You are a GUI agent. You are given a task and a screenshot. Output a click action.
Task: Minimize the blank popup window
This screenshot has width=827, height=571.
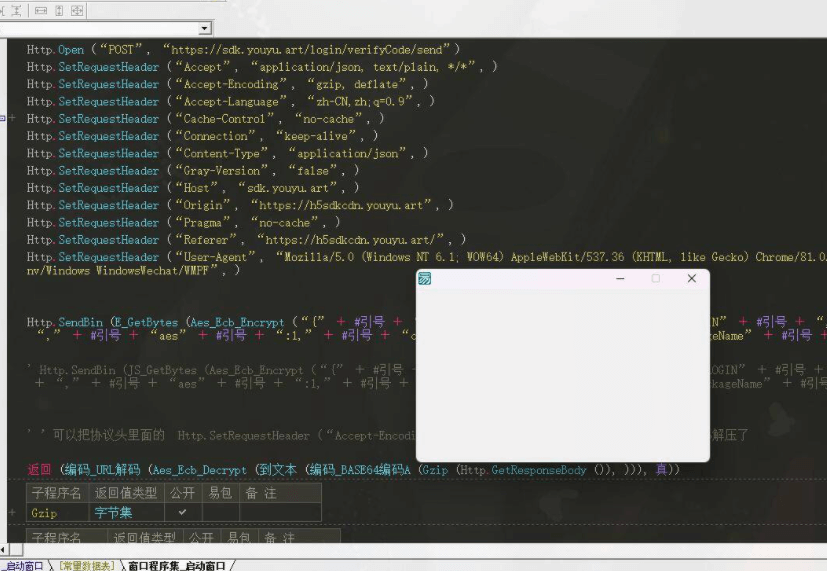pyautogui.click(x=620, y=278)
